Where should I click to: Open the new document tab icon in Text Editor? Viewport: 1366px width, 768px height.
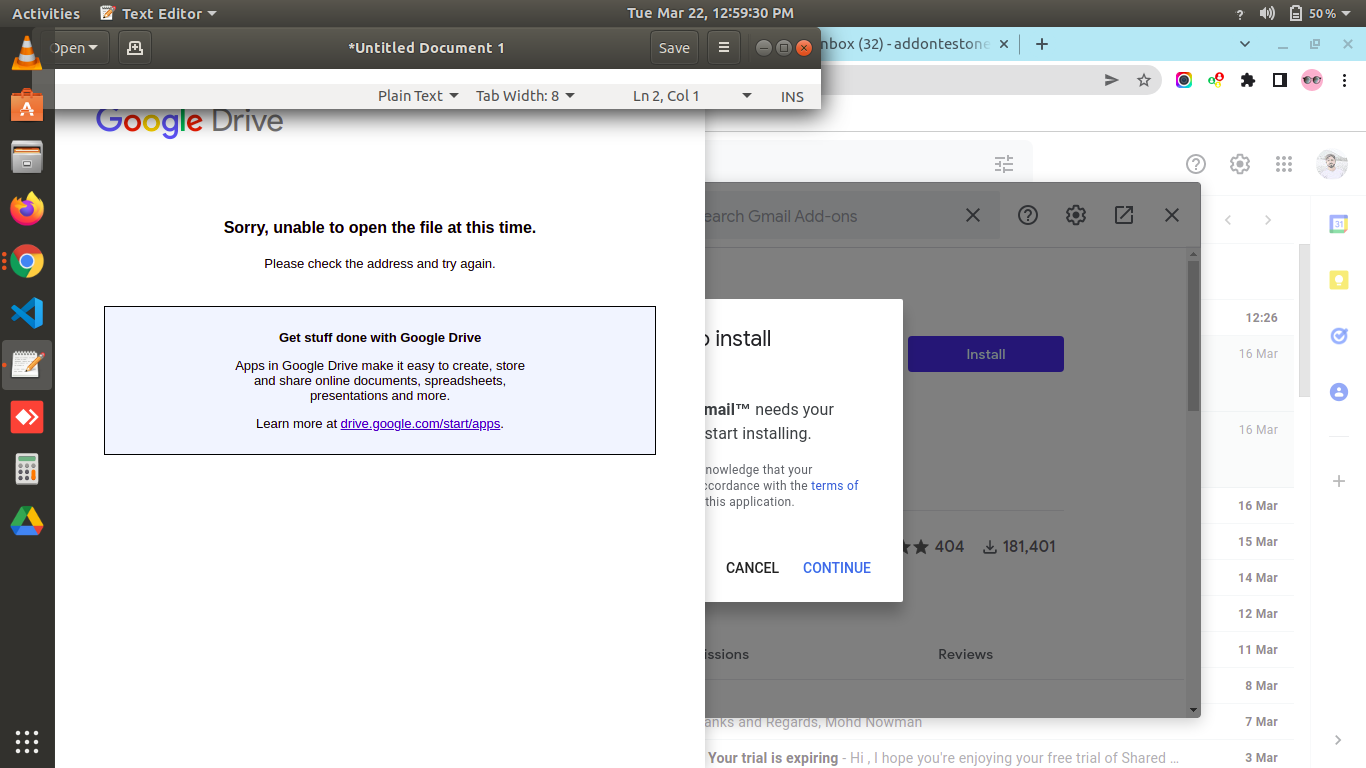point(135,47)
